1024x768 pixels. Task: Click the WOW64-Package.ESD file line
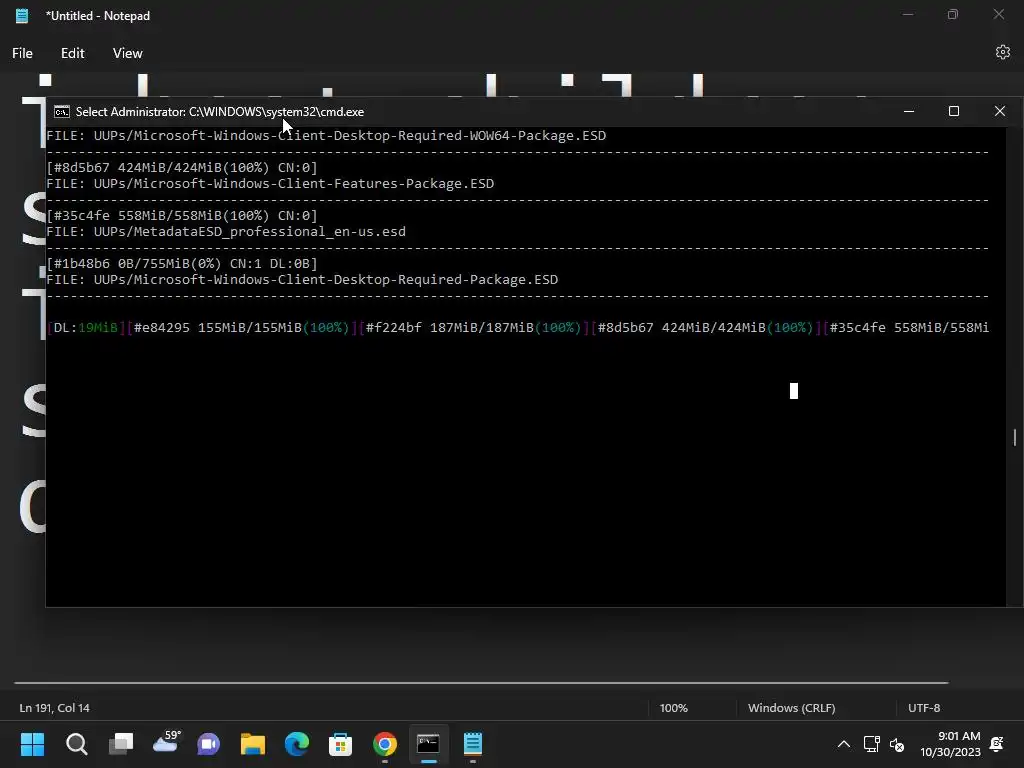(x=326, y=136)
